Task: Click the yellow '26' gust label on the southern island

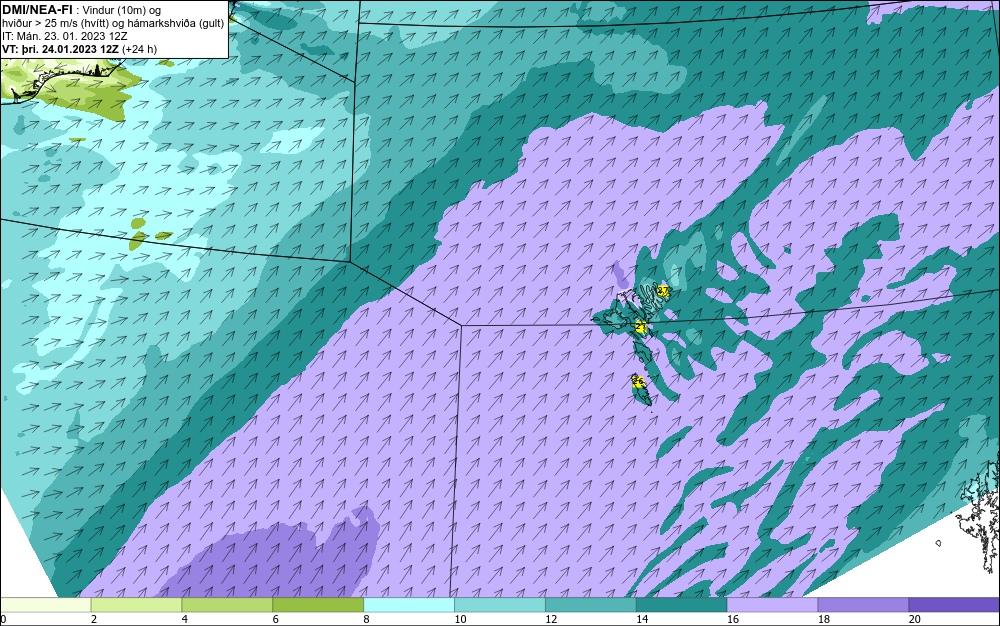Action: [638, 381]
